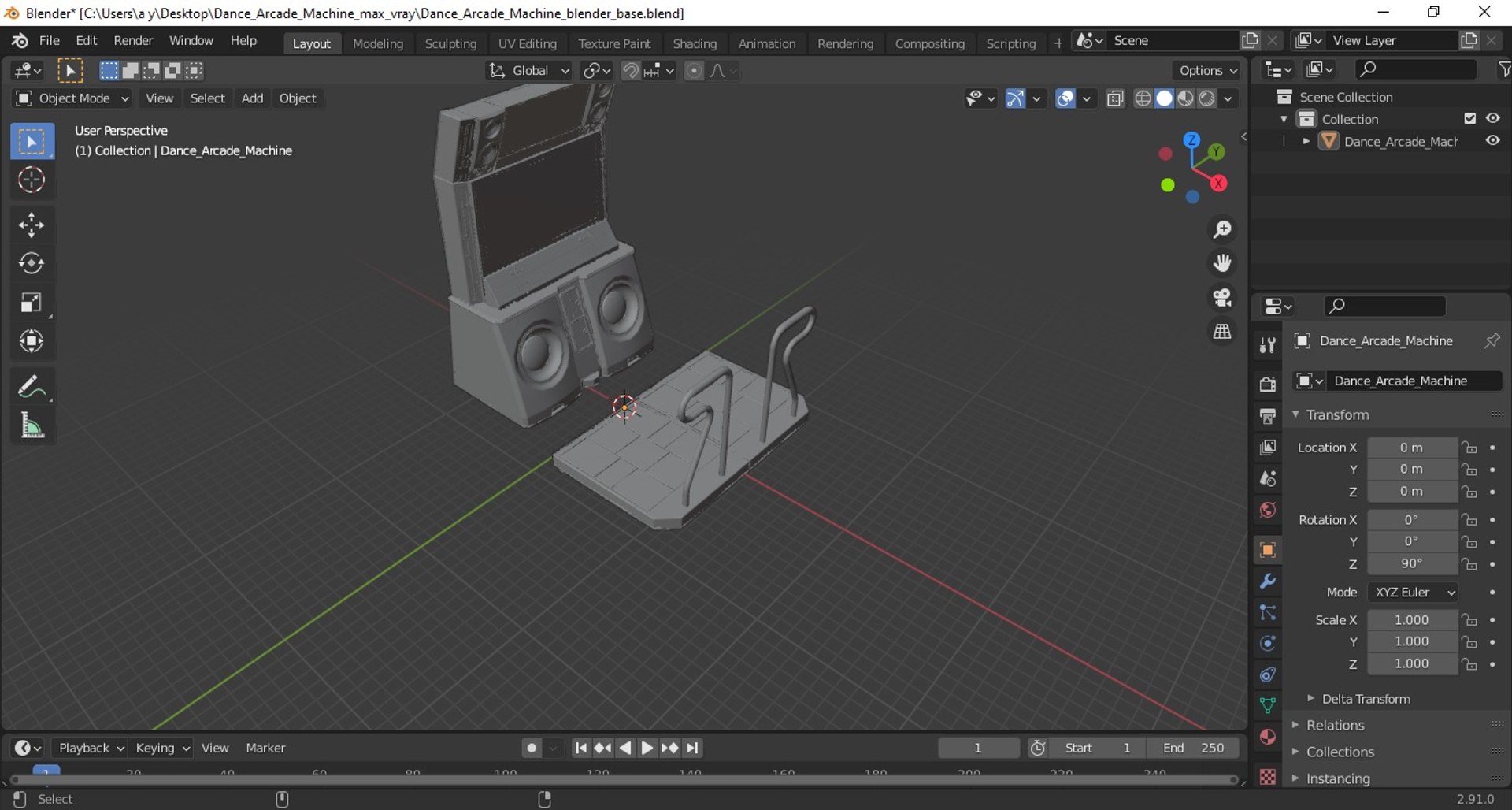Toggle Location X lock

(x=1469, y=448)
